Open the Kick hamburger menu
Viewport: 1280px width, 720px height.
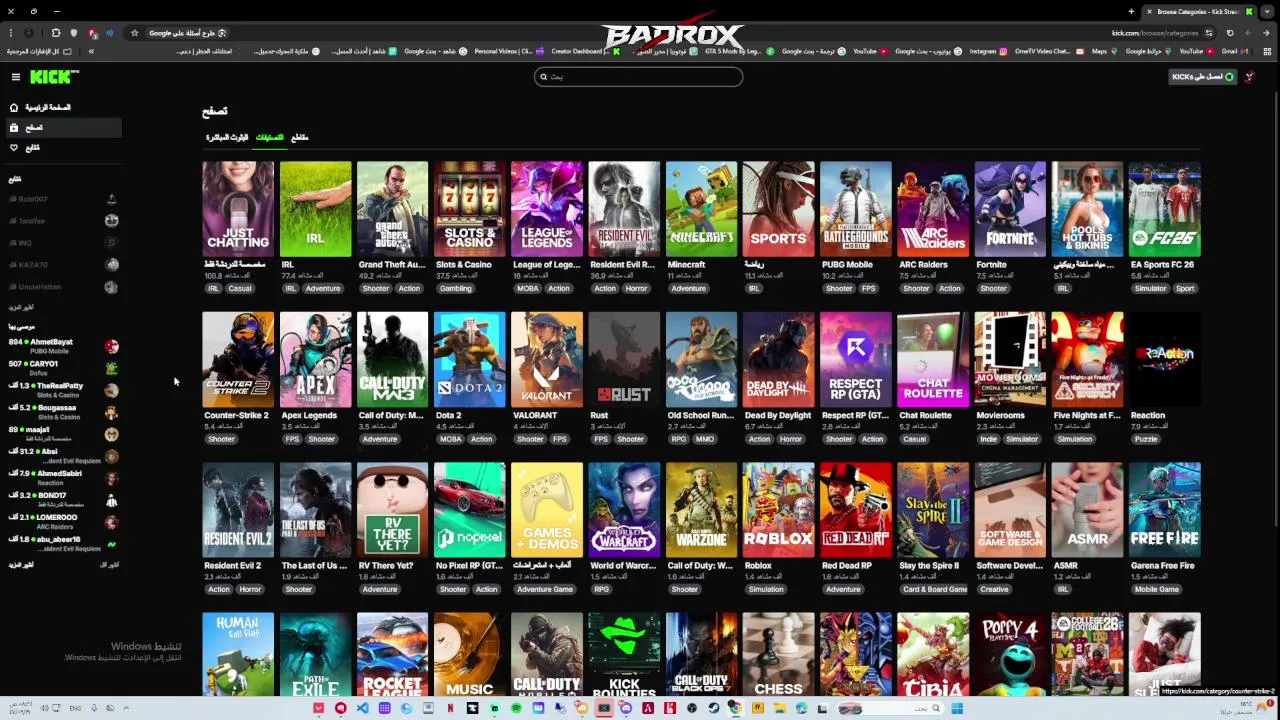[x=15, y=77]
